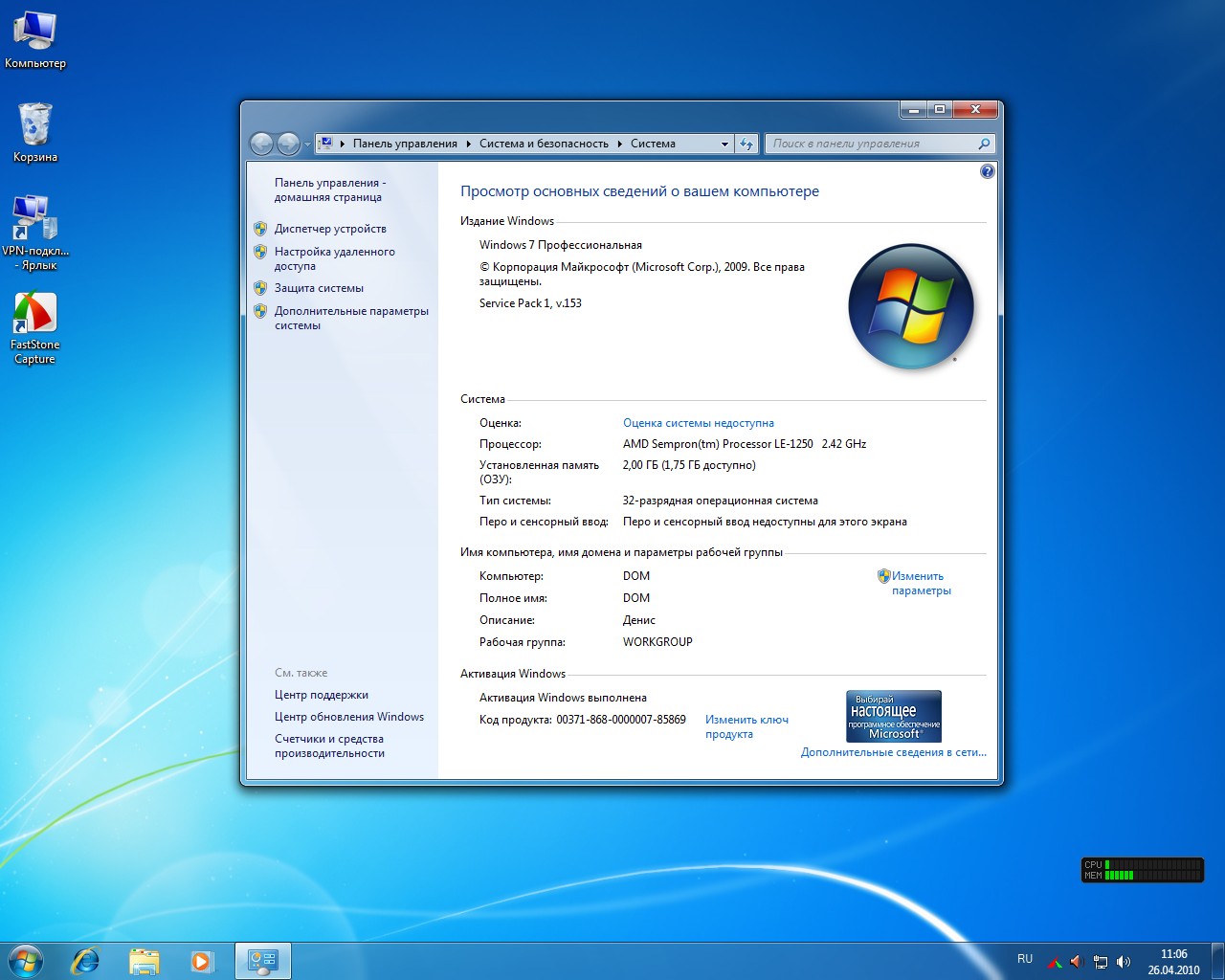Open the white volume tray icon
1225x980 pixels.
[1124, 961]
